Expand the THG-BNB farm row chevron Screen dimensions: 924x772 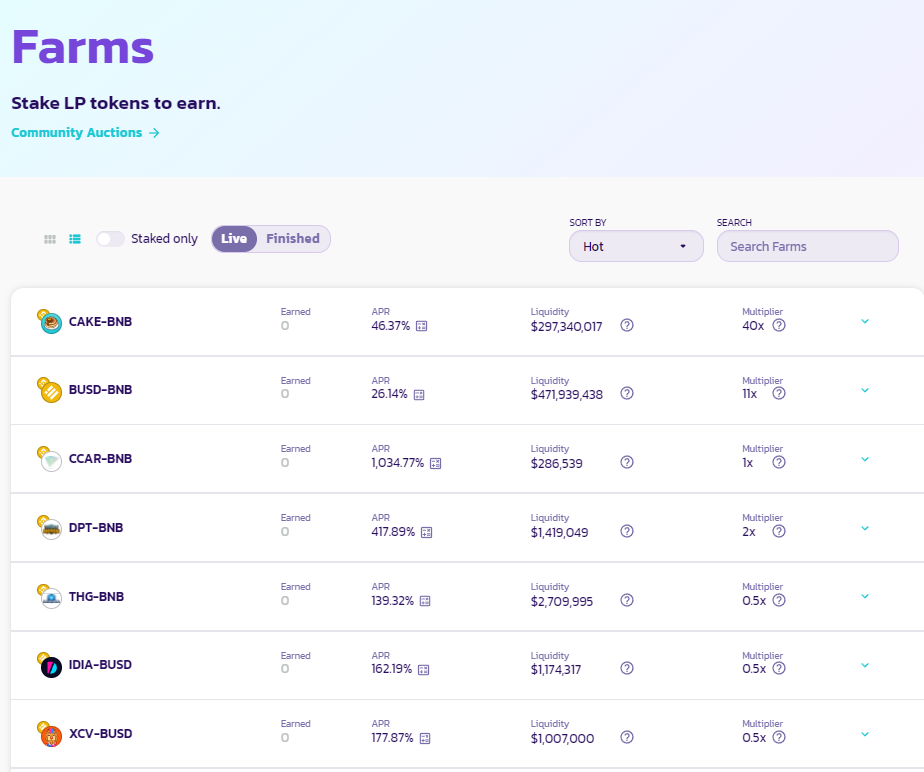[x=865, y=596]
